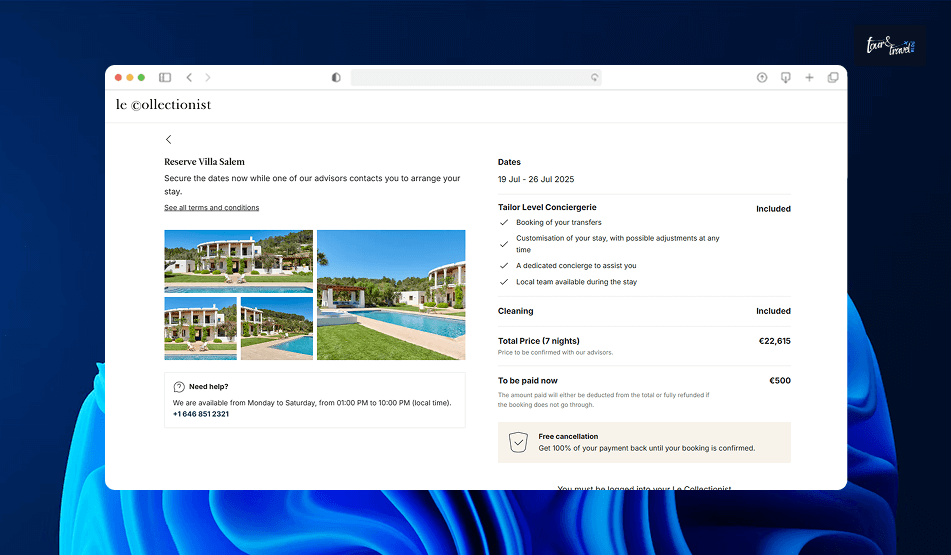Open See all terms and conditions link
The height and width of the screenshot is (555, 951).
click(212, 207)
